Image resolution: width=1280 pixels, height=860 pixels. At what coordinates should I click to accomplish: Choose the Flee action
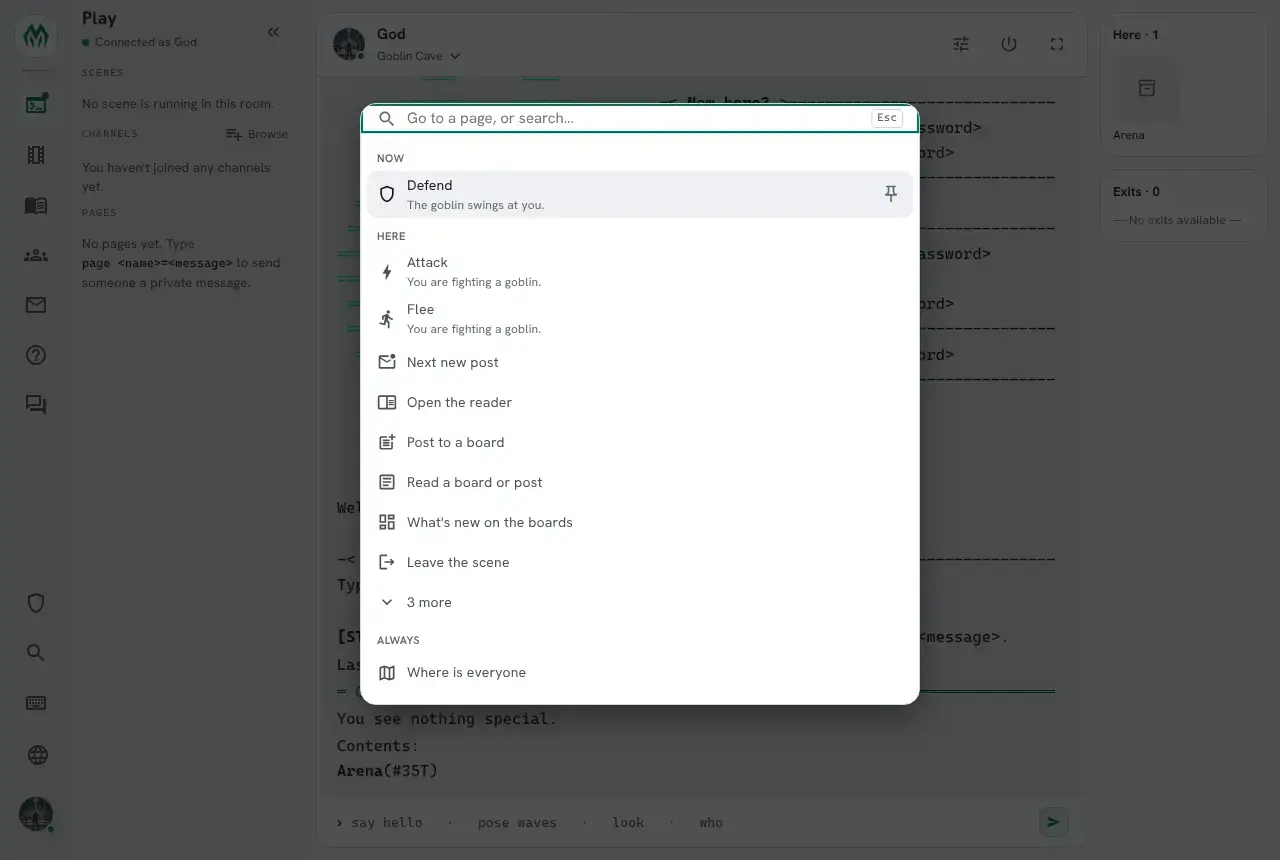639,318
